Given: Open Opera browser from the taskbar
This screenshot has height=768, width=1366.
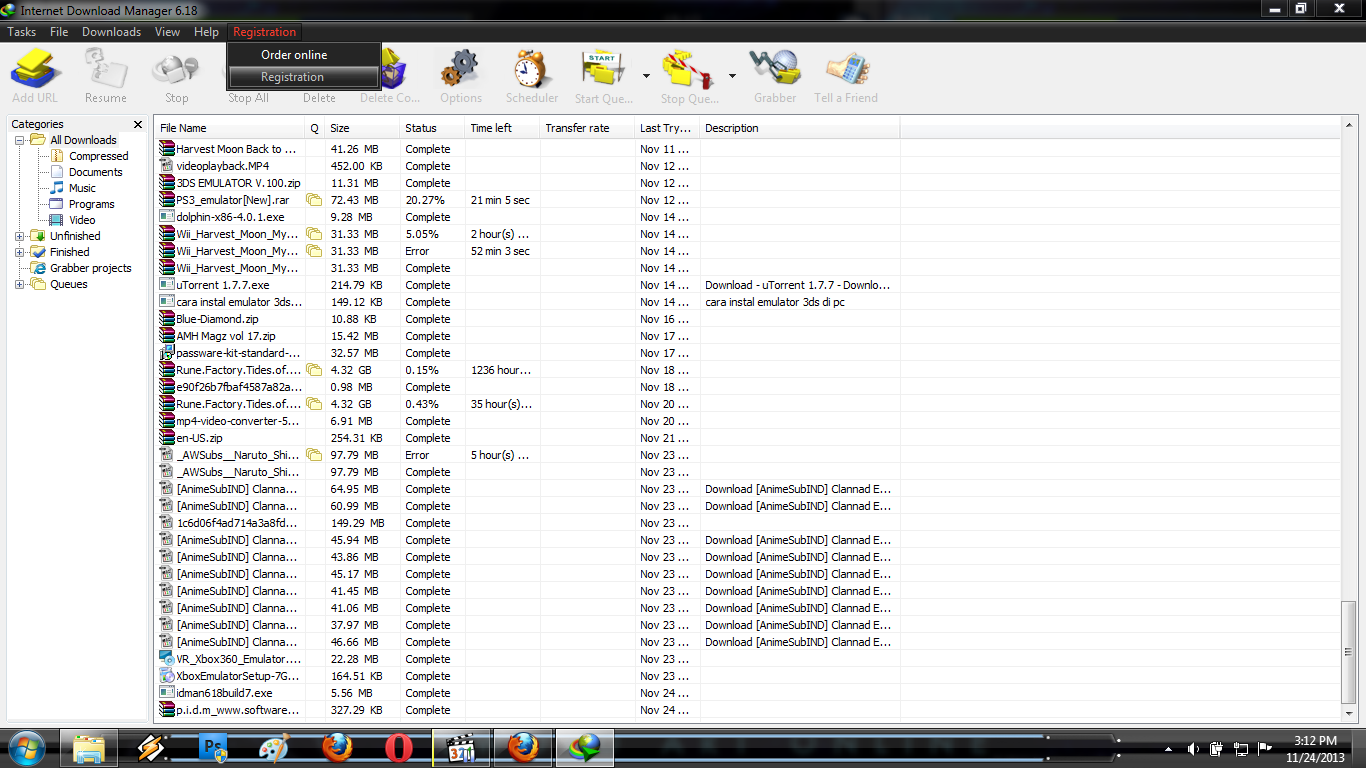Looking at the screenshot, I should pos(399,747).
